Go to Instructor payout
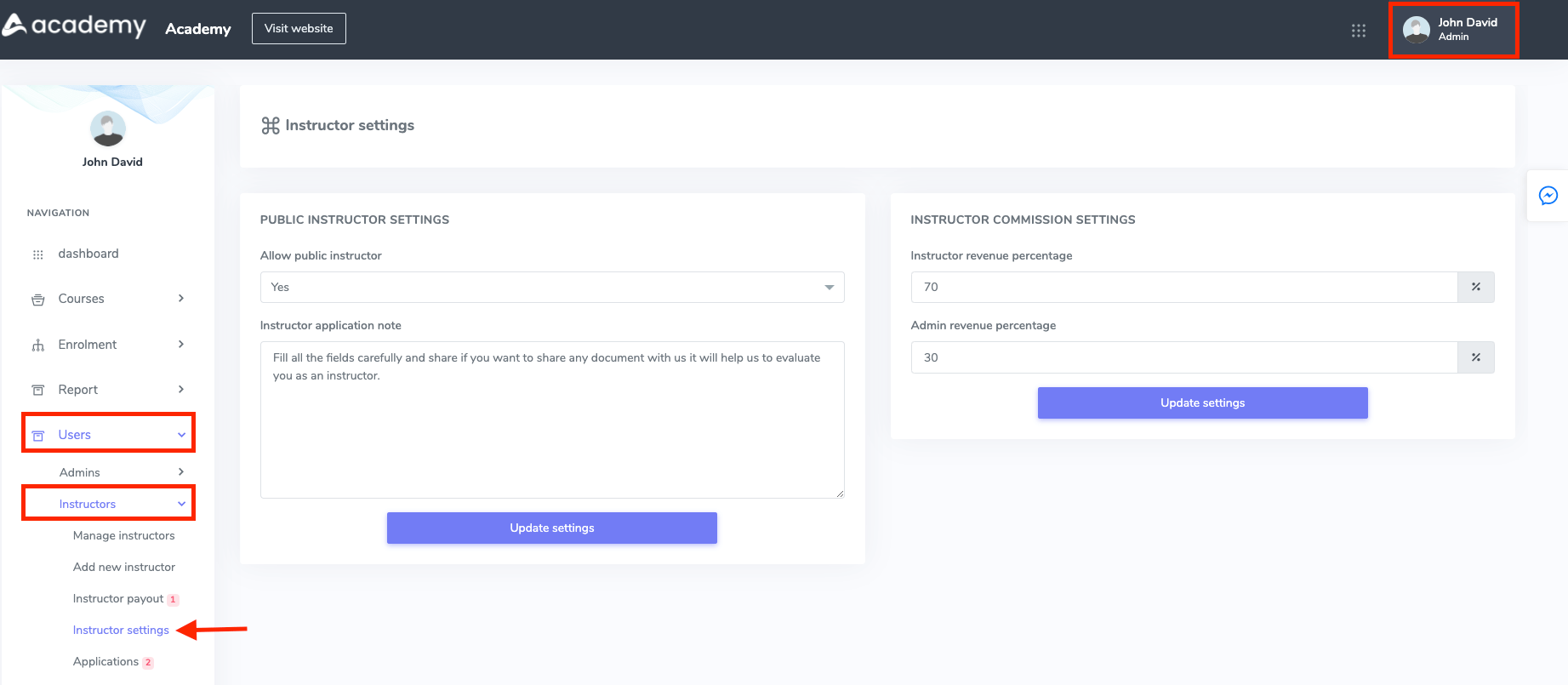1568x685 pixels. tap(118, 598)
